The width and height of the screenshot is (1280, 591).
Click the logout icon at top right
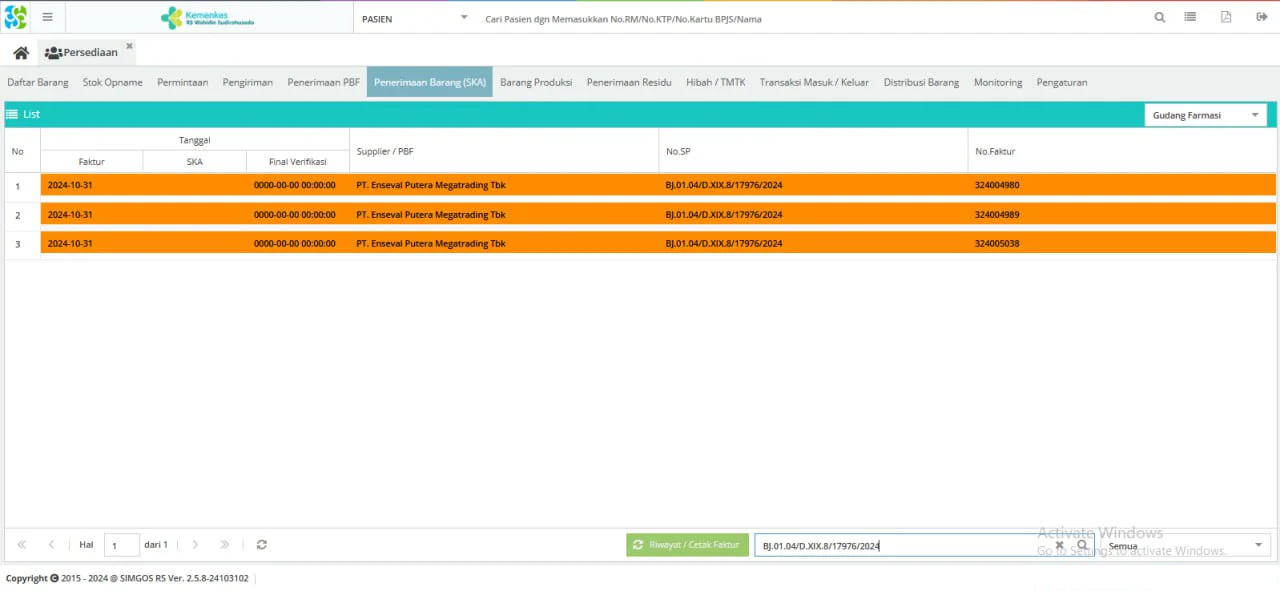[1261, 17]
